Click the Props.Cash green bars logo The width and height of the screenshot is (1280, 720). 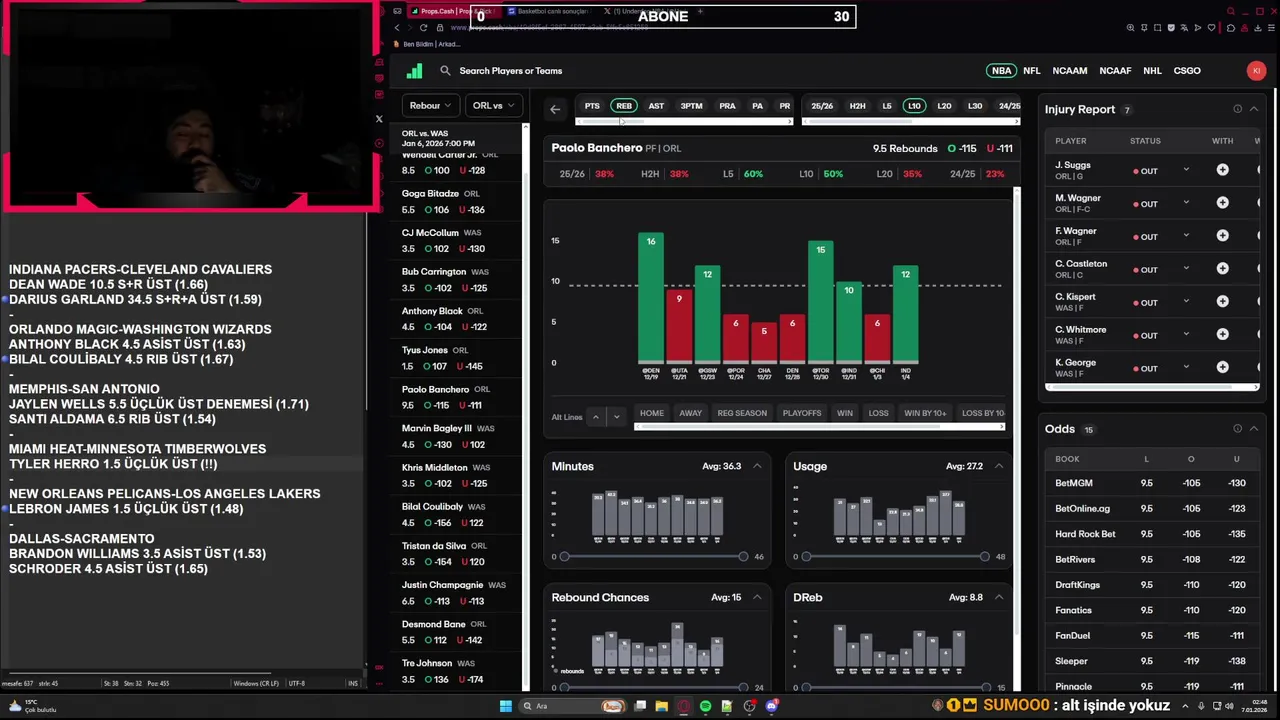(x=414, y=71)
